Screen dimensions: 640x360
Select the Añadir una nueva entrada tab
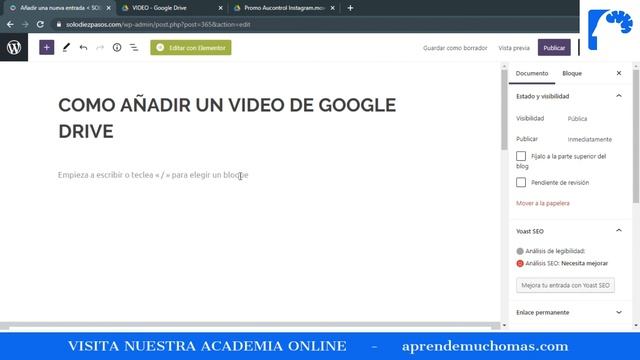[x=59, y=8]
